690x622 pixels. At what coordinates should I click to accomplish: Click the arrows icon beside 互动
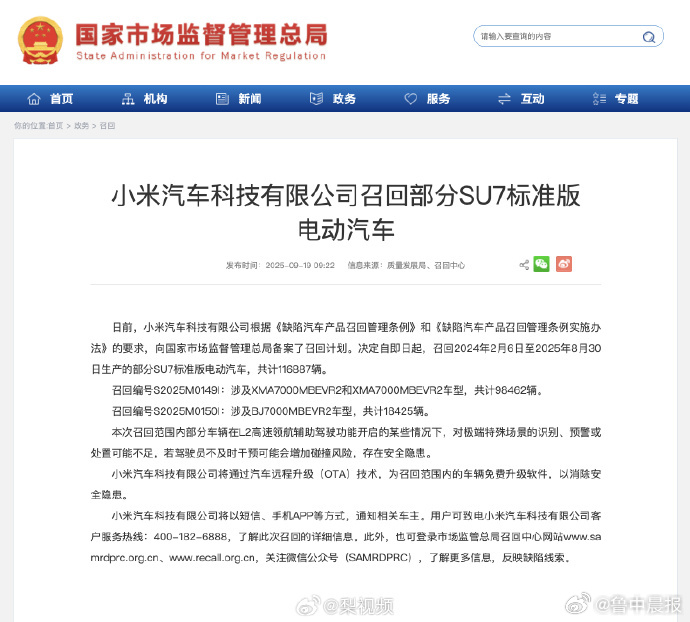coord(504,99)
